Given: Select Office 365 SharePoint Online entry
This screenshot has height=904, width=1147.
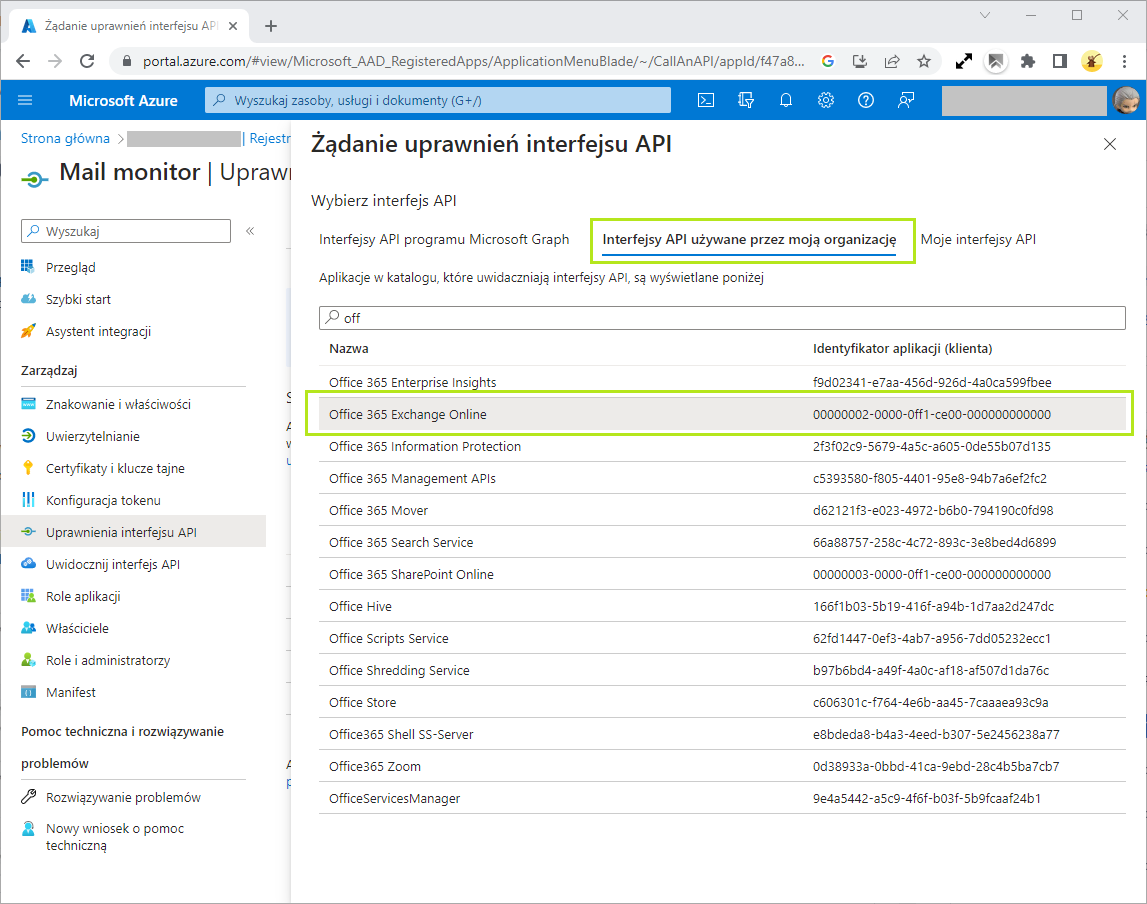Looking at the screenshot, I should click(x=411, y=575).
